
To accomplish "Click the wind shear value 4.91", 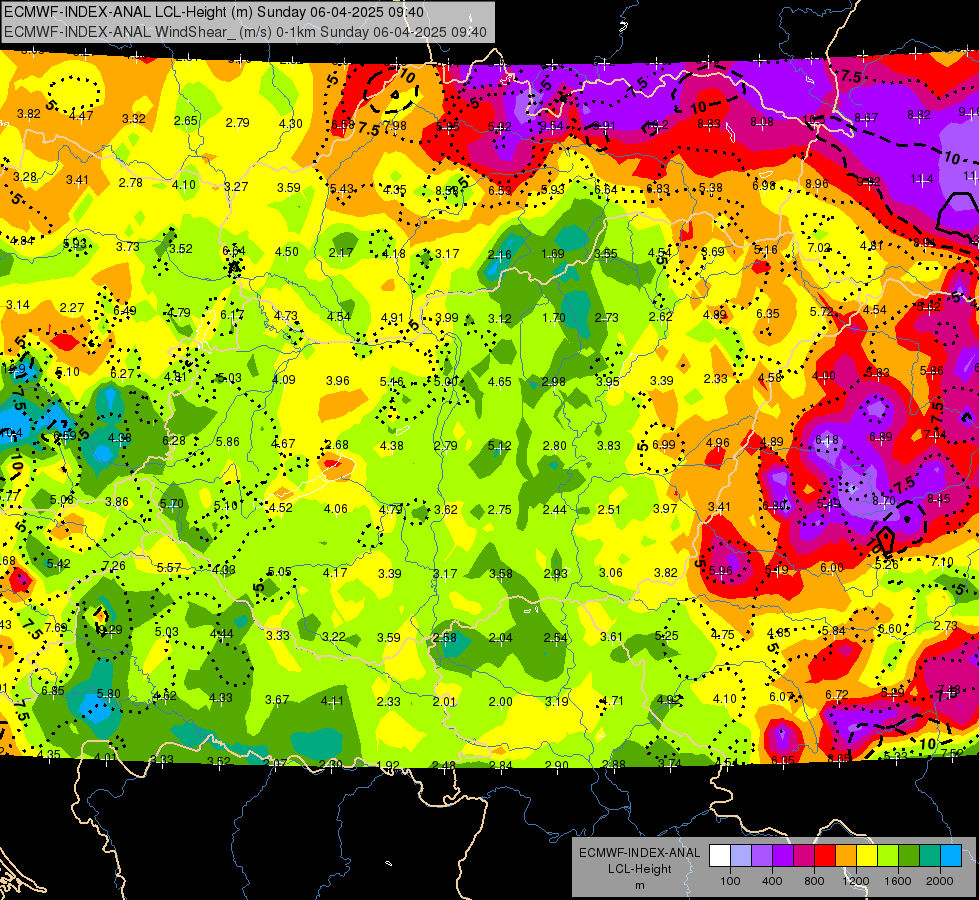I will pos(392,317).
